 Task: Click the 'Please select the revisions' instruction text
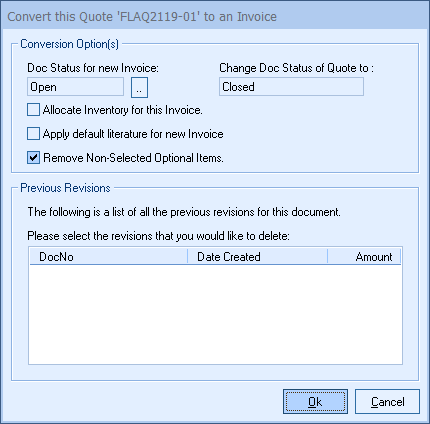click(x=159, y=236)
